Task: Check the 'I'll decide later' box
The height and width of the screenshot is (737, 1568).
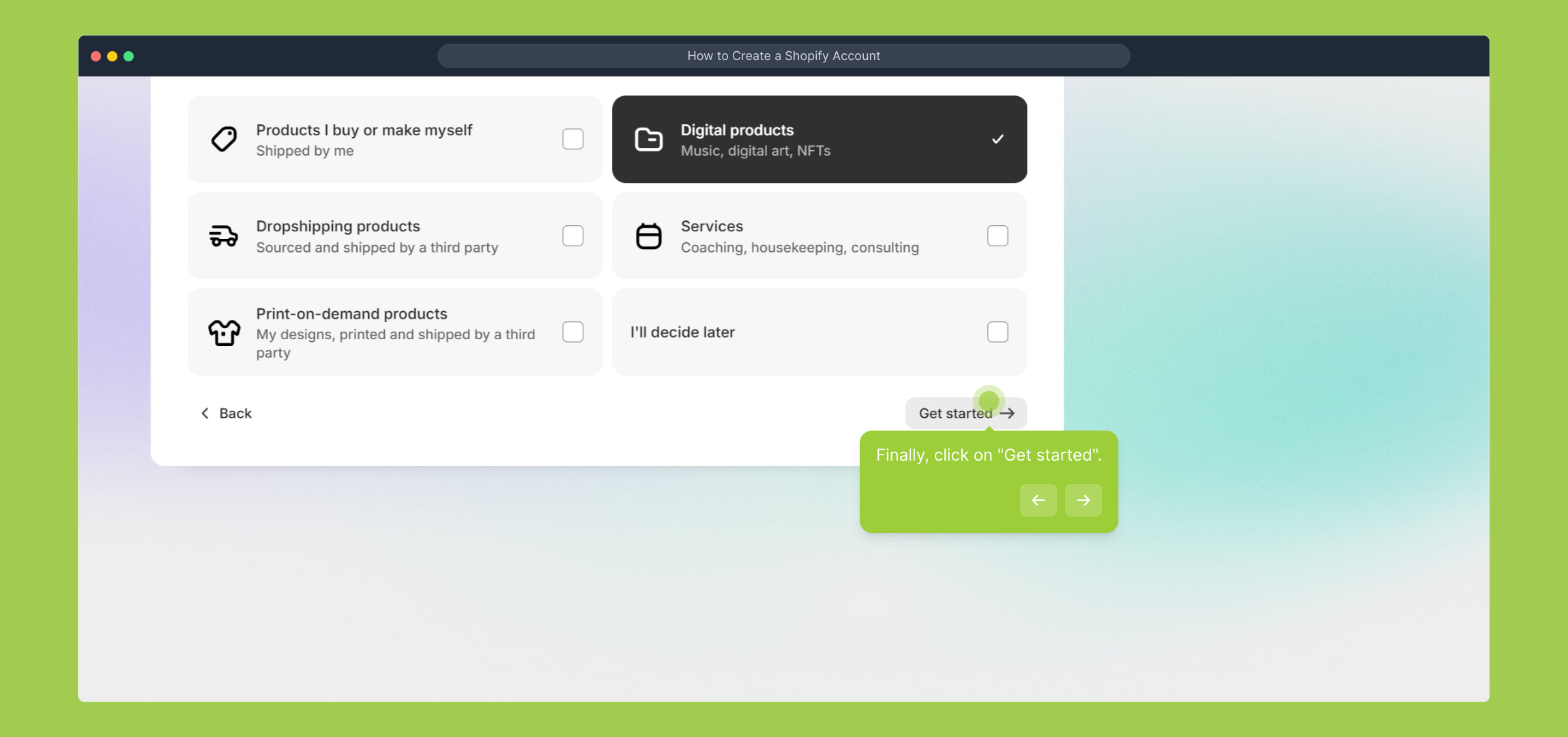Action: [997, 332]
